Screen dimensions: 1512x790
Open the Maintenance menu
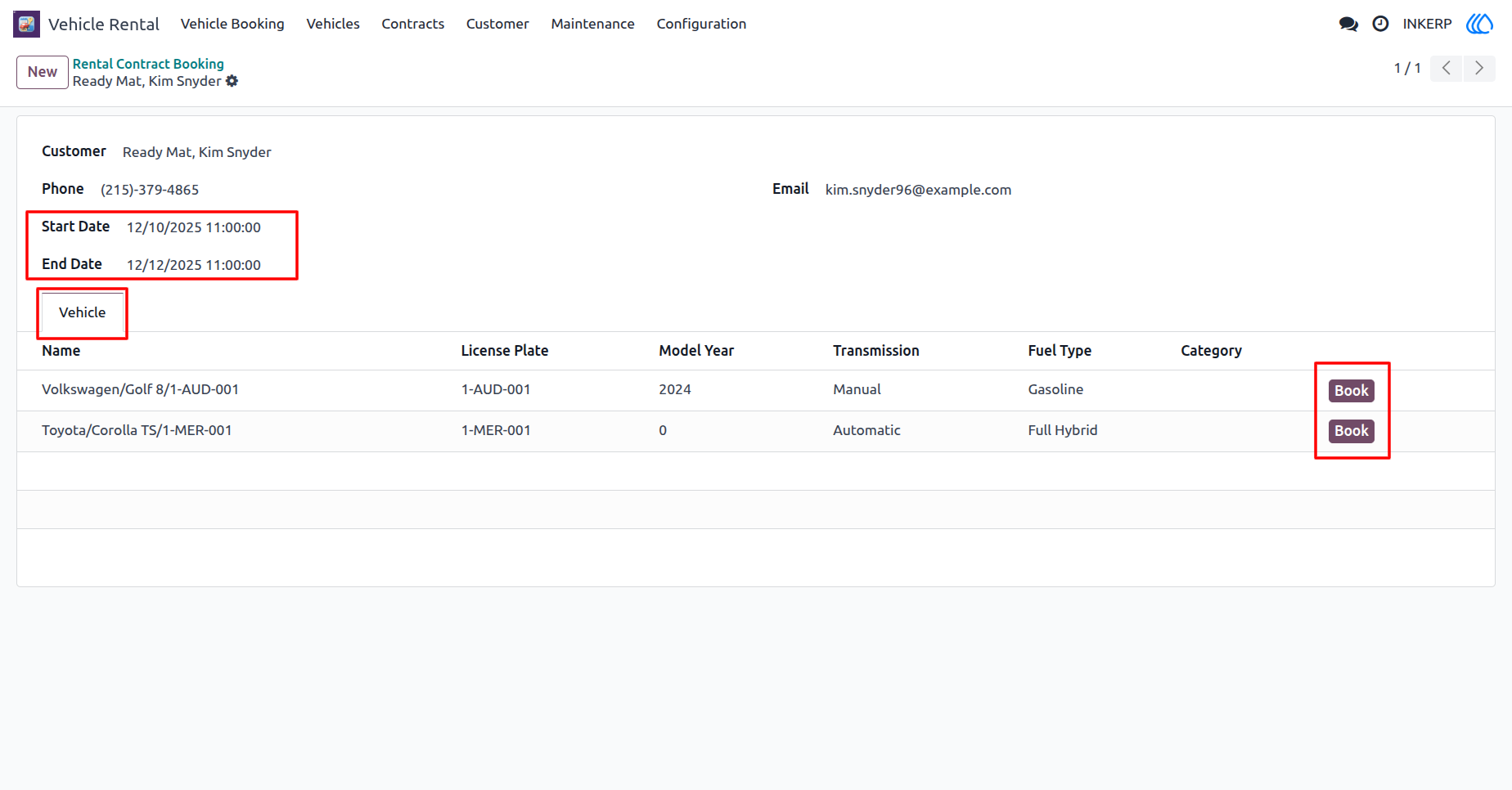592,24
